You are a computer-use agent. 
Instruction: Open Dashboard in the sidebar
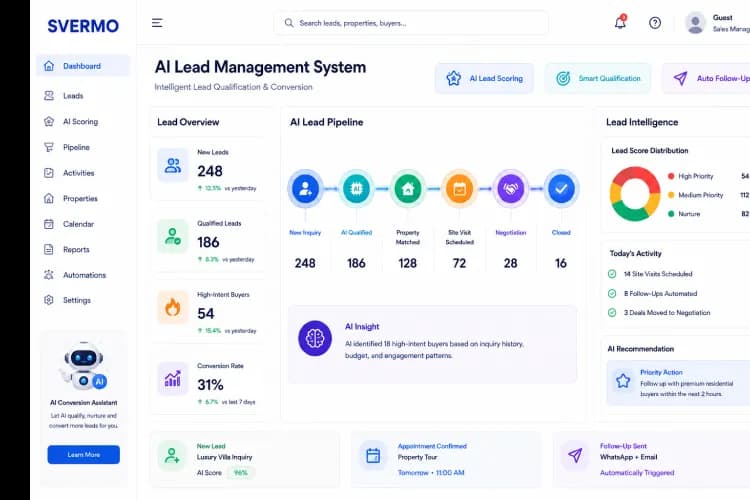83,66
